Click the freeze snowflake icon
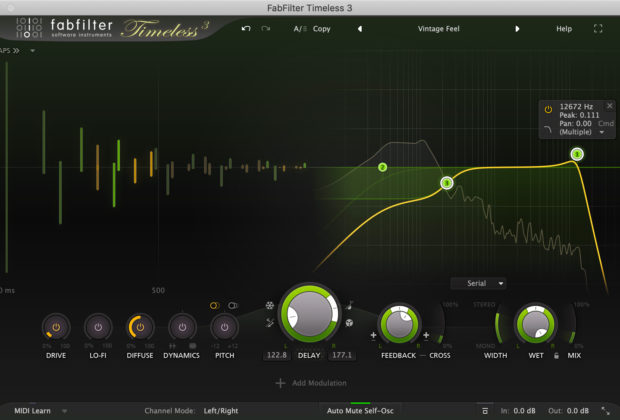This screenshot has width=620, height=420. pyautogui.click(x=270, y=305)
